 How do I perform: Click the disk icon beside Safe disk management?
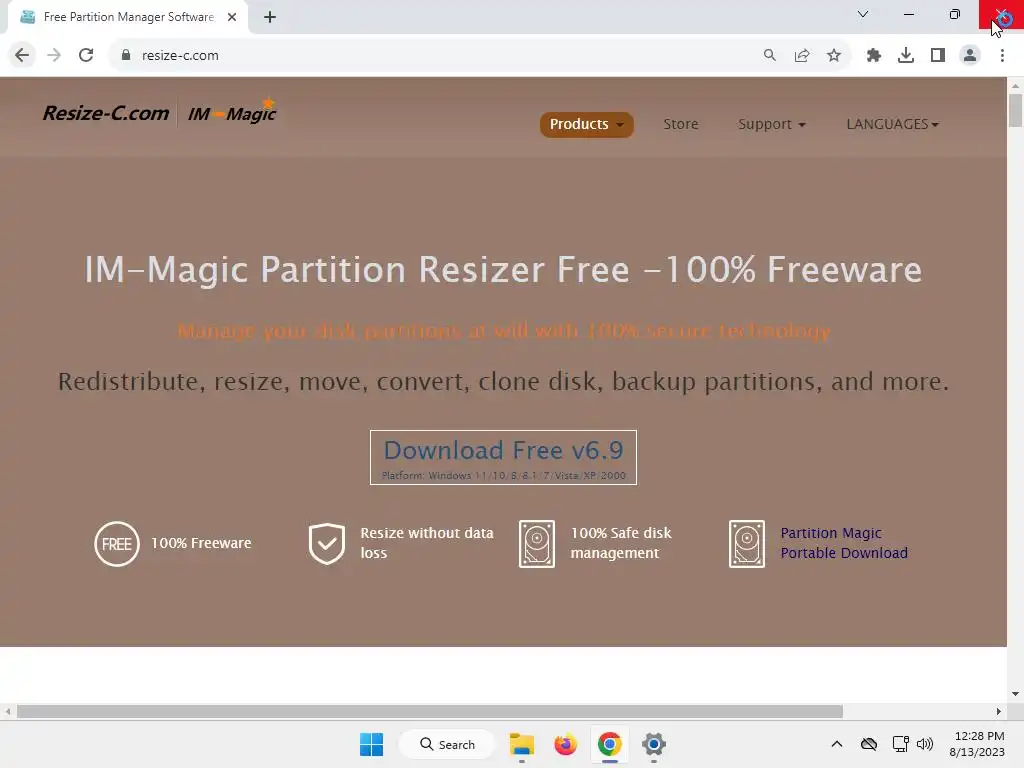coord(537,543)
